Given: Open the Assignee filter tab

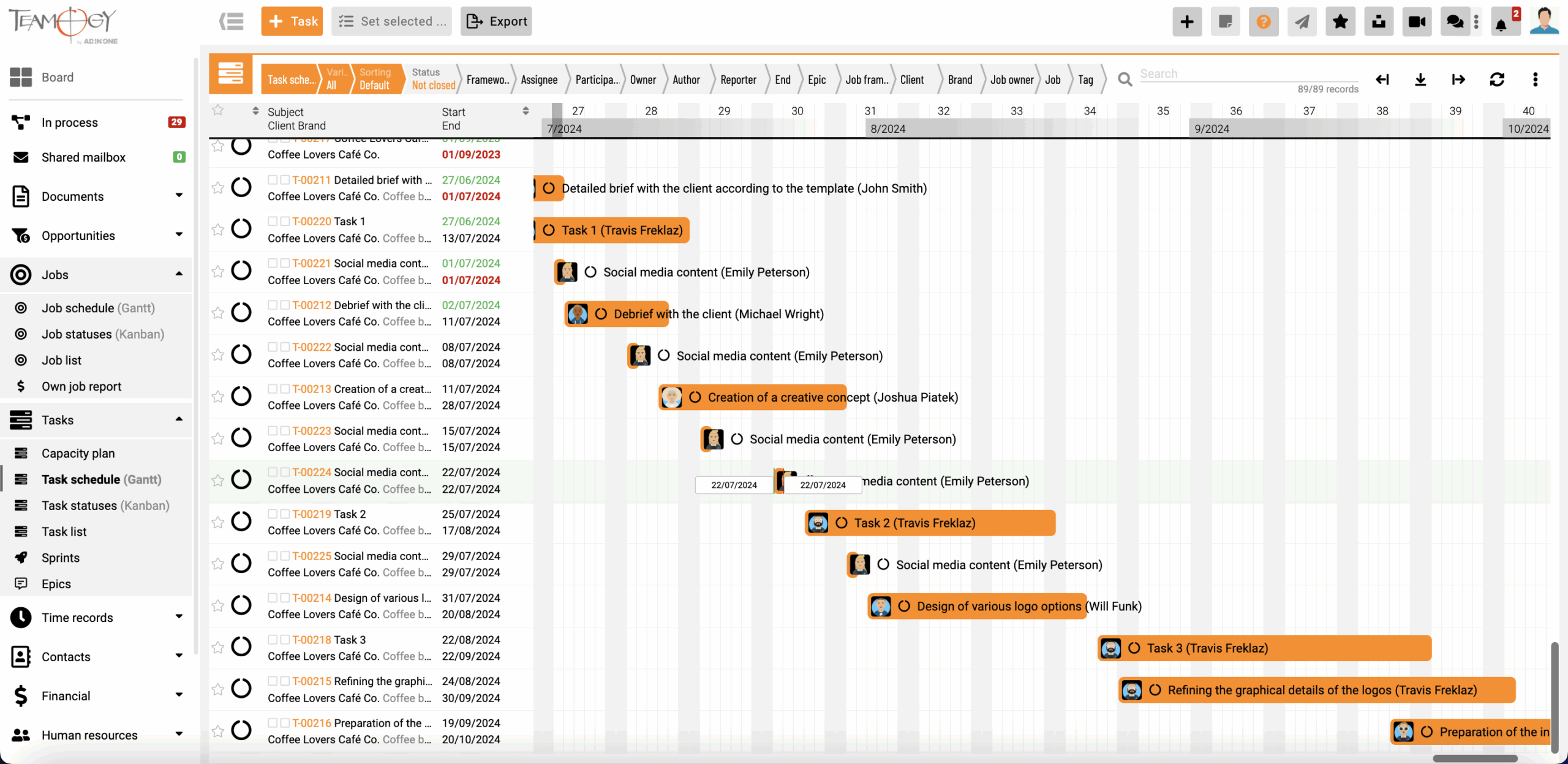Looking at the screenshot, I should click(x=538, y=80).
